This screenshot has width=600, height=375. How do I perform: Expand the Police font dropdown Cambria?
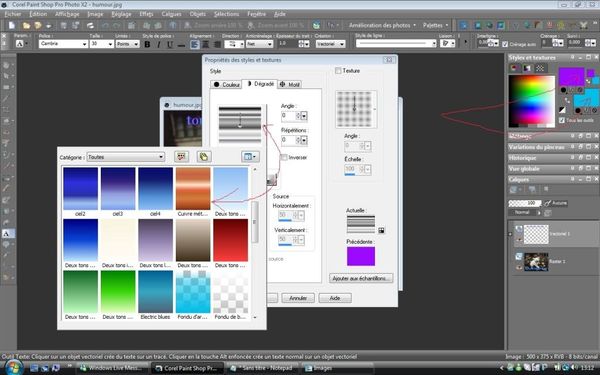click(x=63, y=44)
